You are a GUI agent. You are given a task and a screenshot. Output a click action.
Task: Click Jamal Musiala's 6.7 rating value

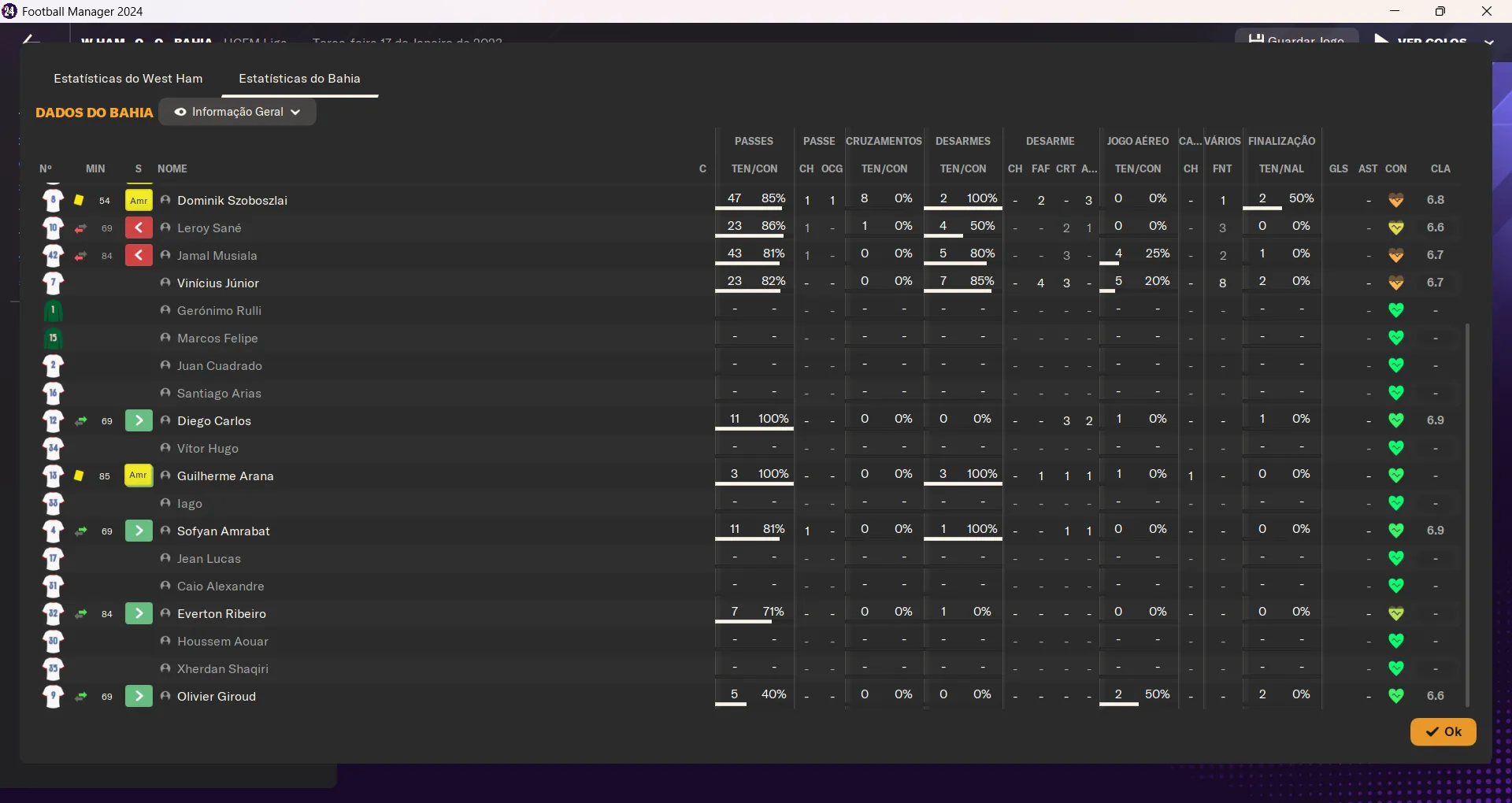pyautogui.click(x=1436, y=255)
